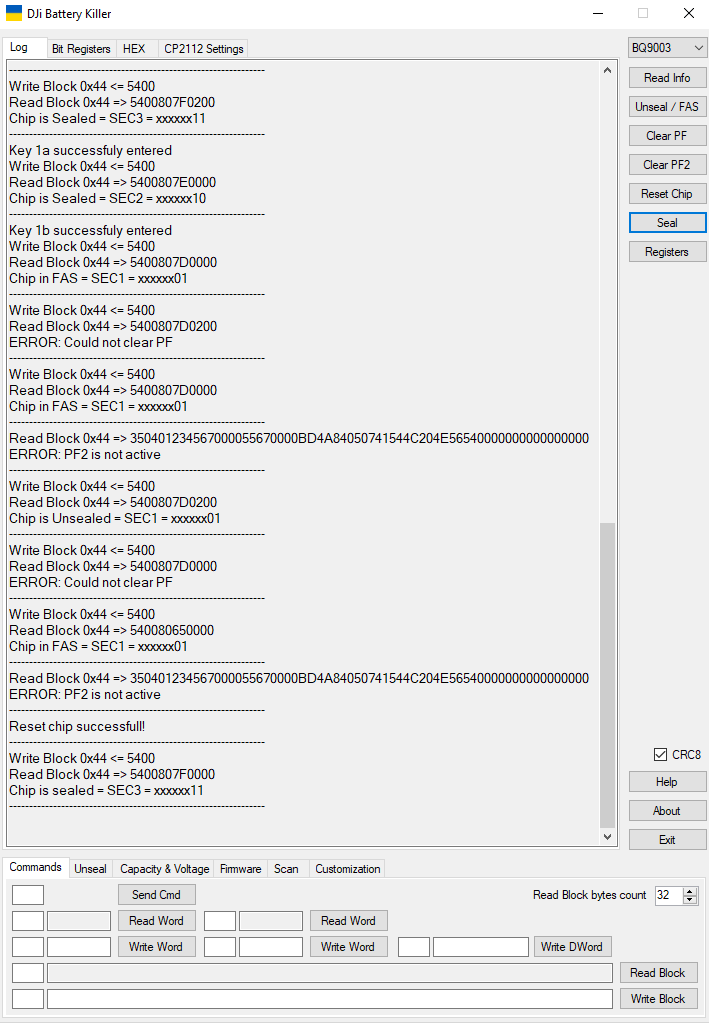Click the Unseal / FAS button
This screenshot has width=709, height=1023.
point(667,107)
